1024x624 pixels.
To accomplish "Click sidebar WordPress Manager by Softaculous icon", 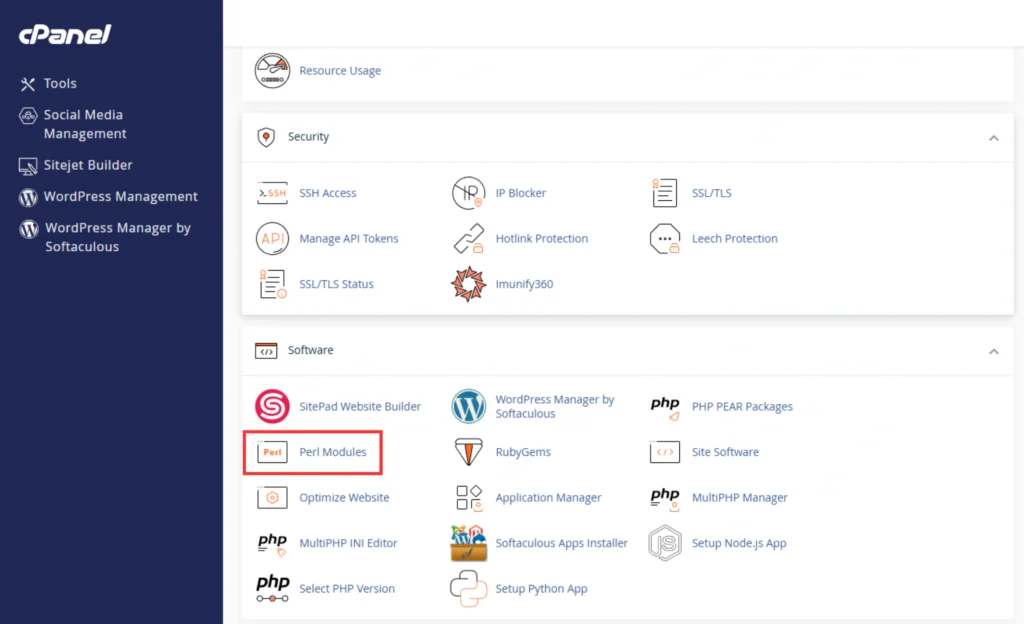I will coord(29,228).
